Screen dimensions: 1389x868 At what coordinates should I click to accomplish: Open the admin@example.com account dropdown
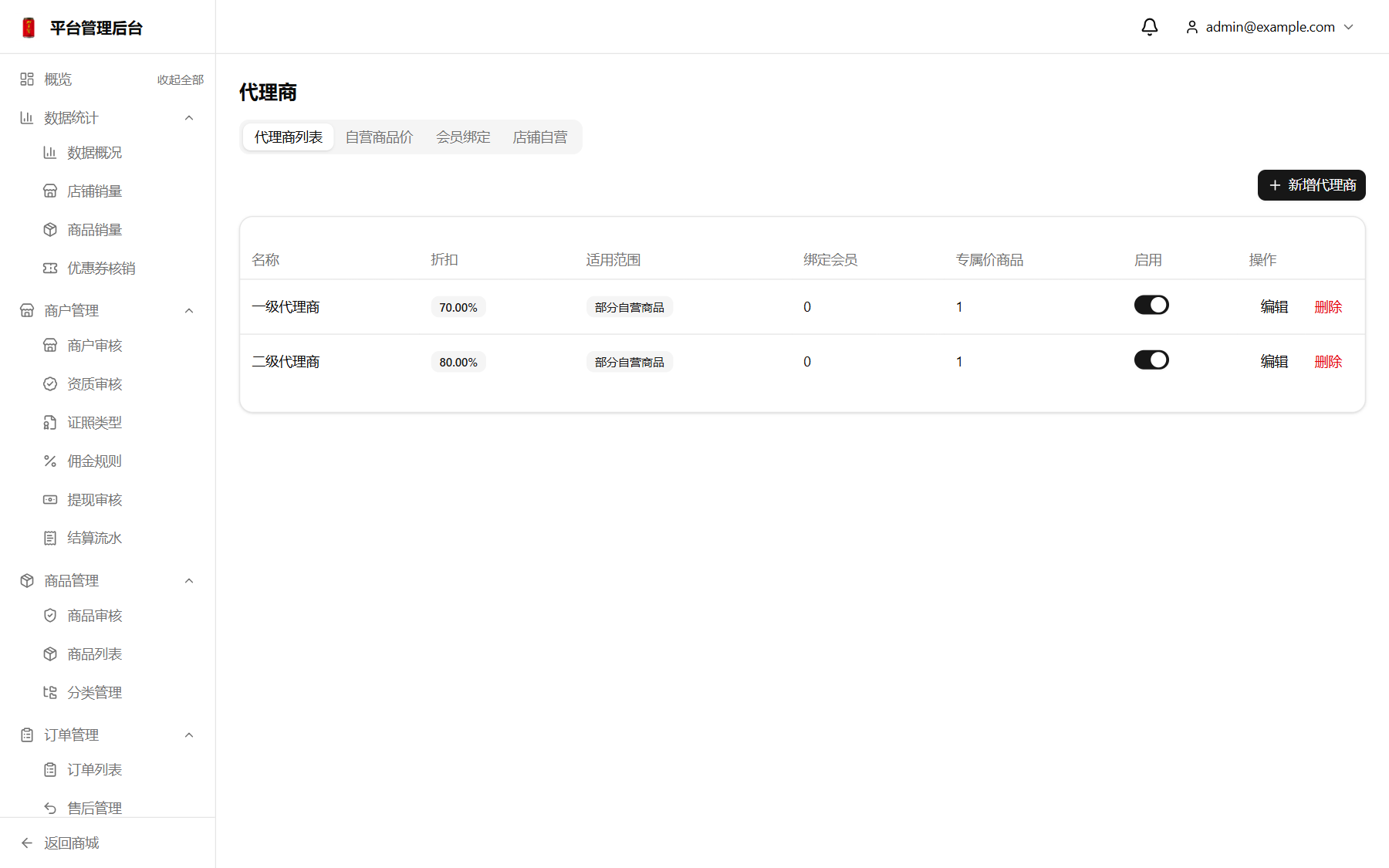pyautogui.click(x=1269, y=27)
